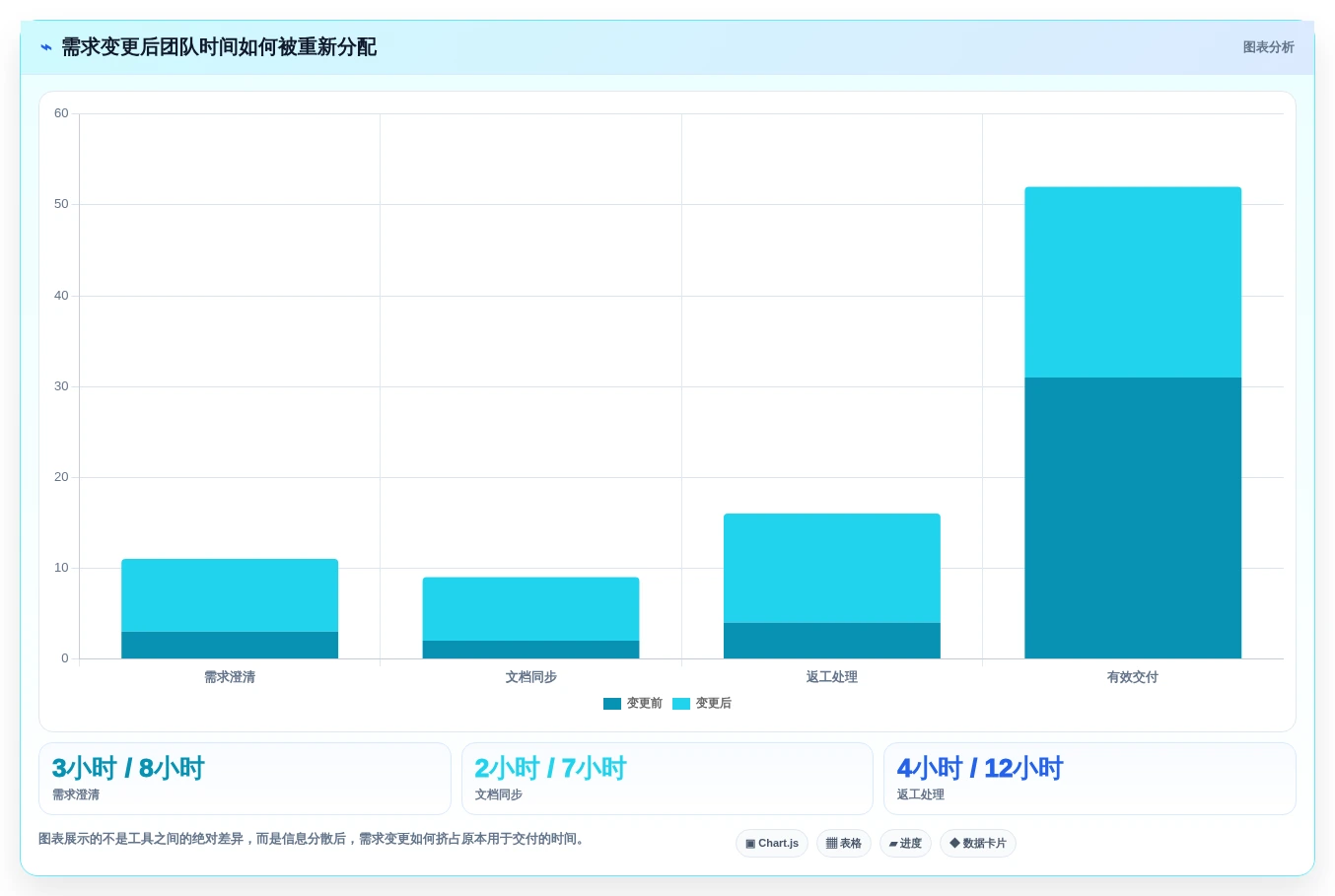
Task: Click the dark 变更前 legend color box
Action: 612,704
